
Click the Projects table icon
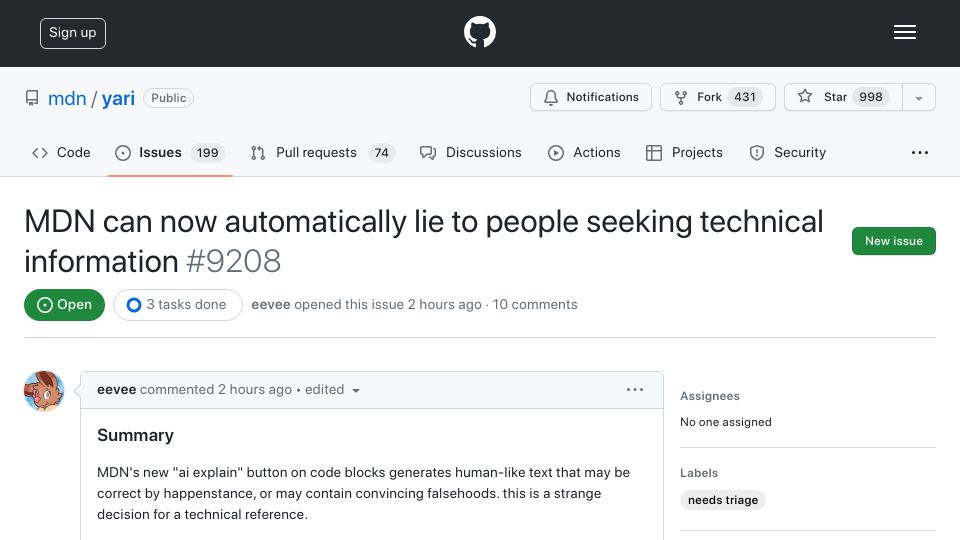click(x=654, y=153)
